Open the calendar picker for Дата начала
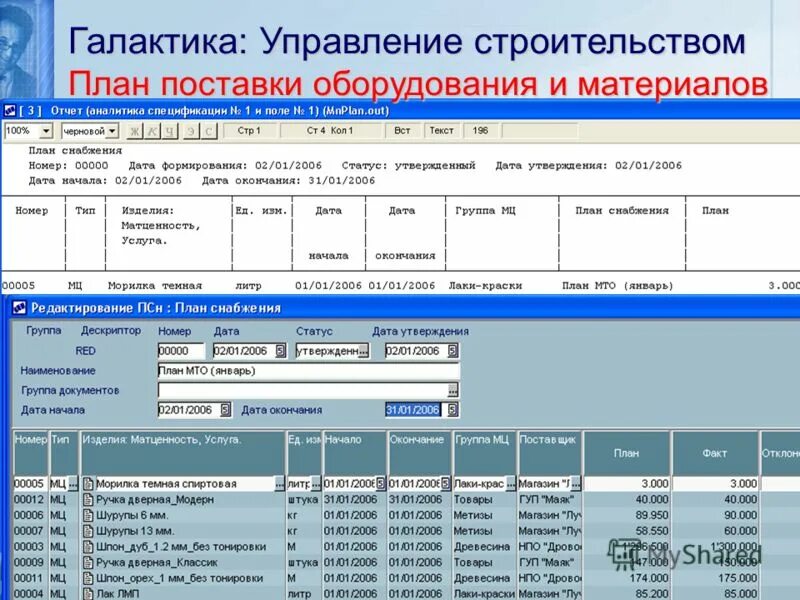 pos(225,410)
